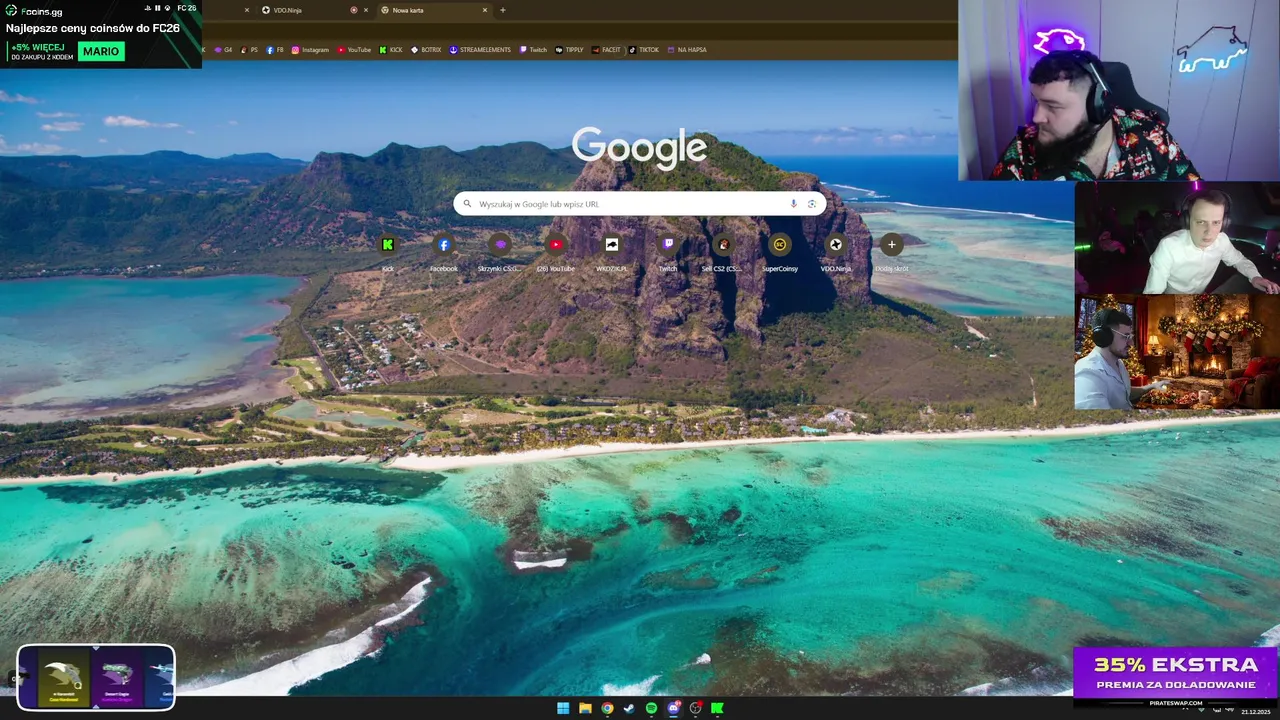Open Steam from the taskbar
Image resolution: width=1280 pixels, height=720 pixels.
(x=629, y=708)
